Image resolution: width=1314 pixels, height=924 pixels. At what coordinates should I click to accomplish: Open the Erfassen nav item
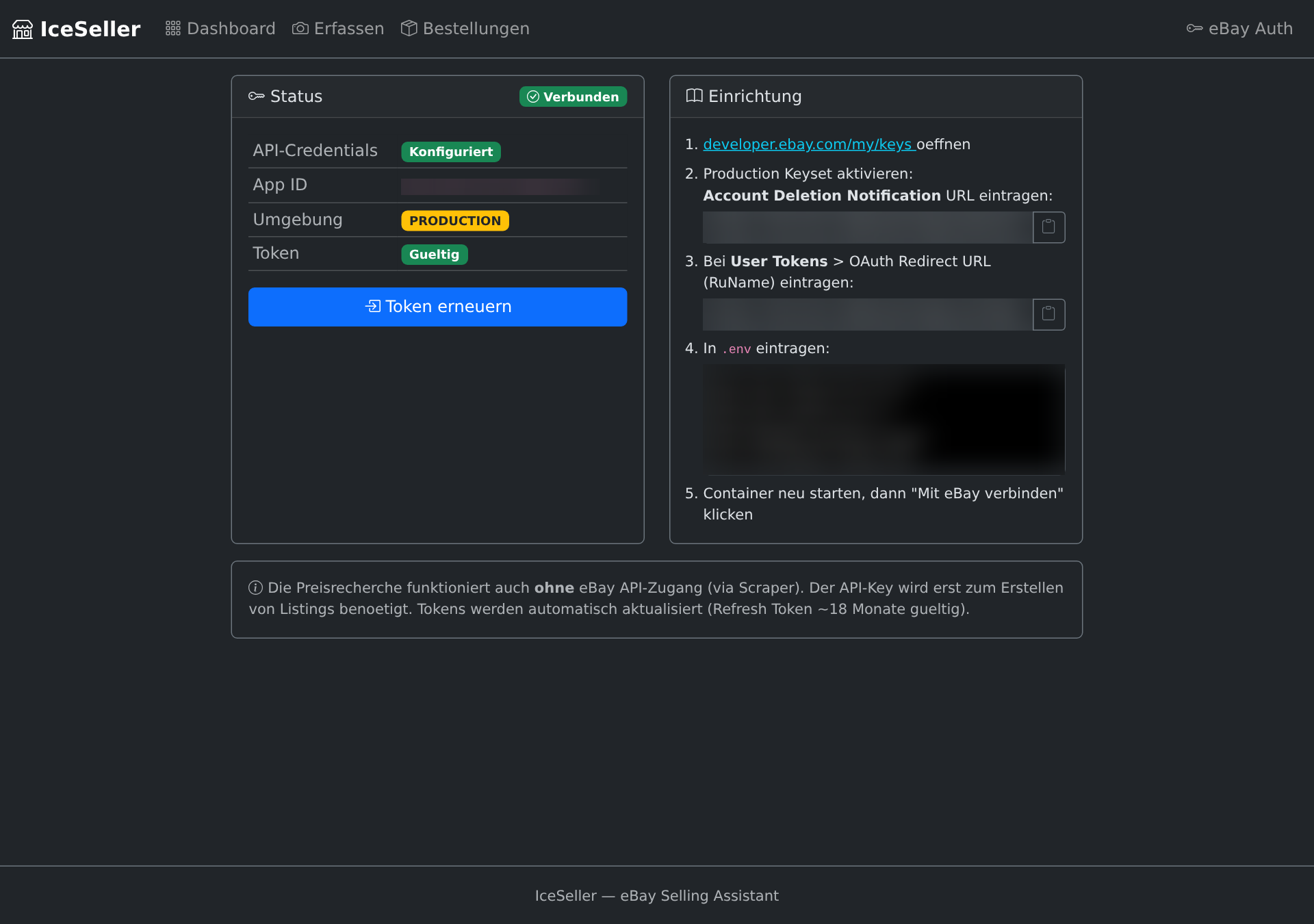[338, 29]
